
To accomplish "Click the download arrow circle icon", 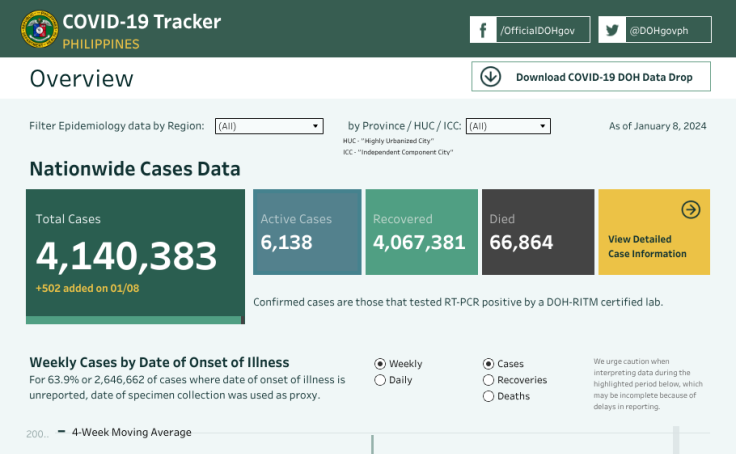I will tap(490, 77).
